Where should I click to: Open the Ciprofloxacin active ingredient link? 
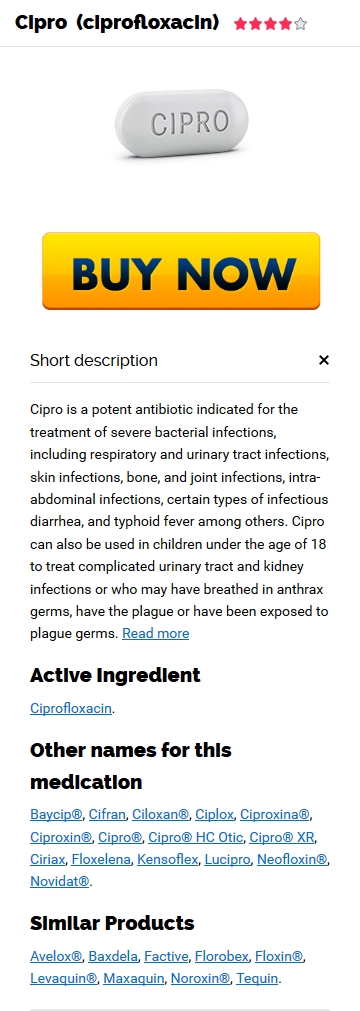pyautogui.click(x=71, y=708)
